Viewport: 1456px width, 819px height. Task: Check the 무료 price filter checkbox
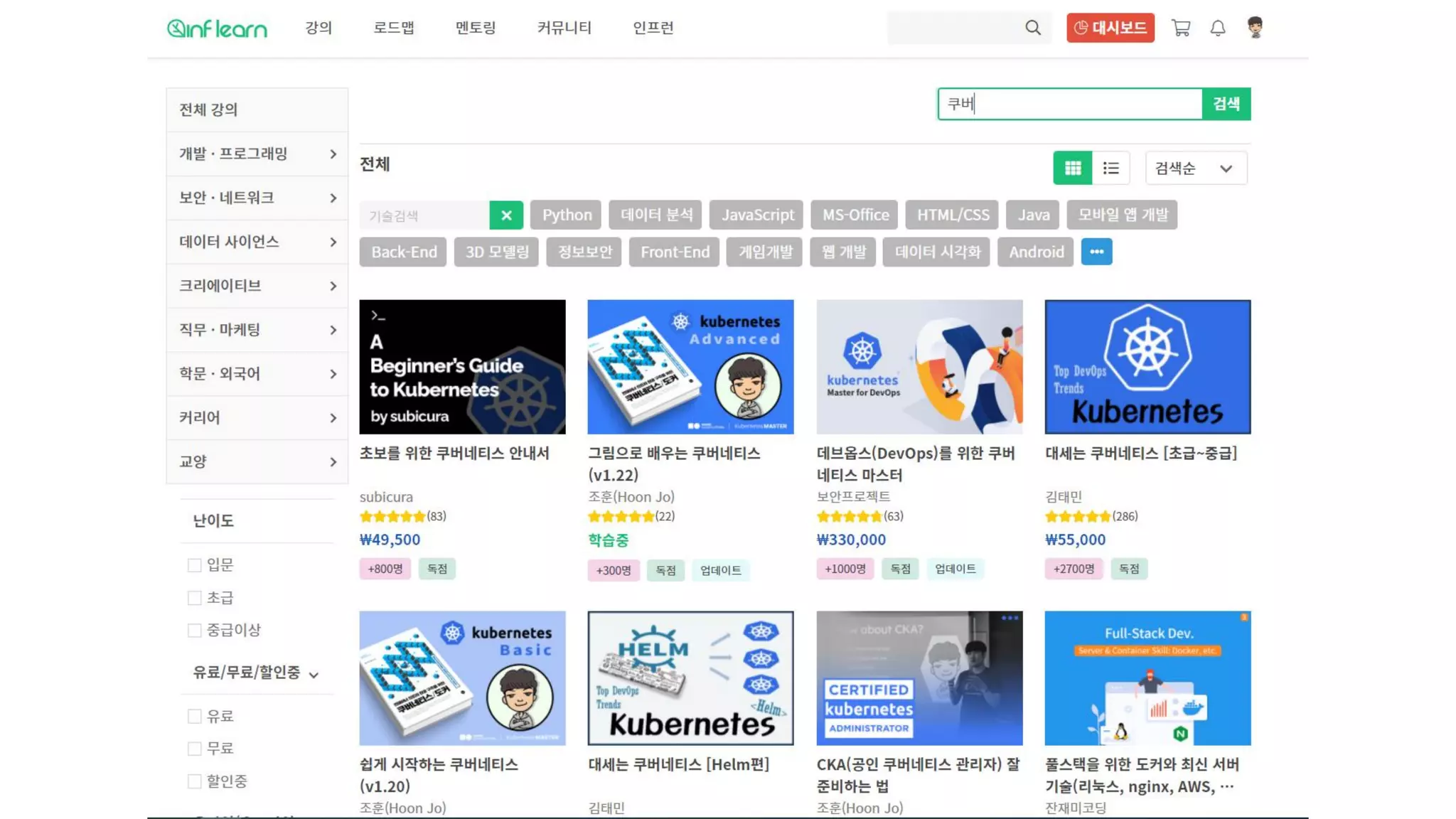pos(194,749)
